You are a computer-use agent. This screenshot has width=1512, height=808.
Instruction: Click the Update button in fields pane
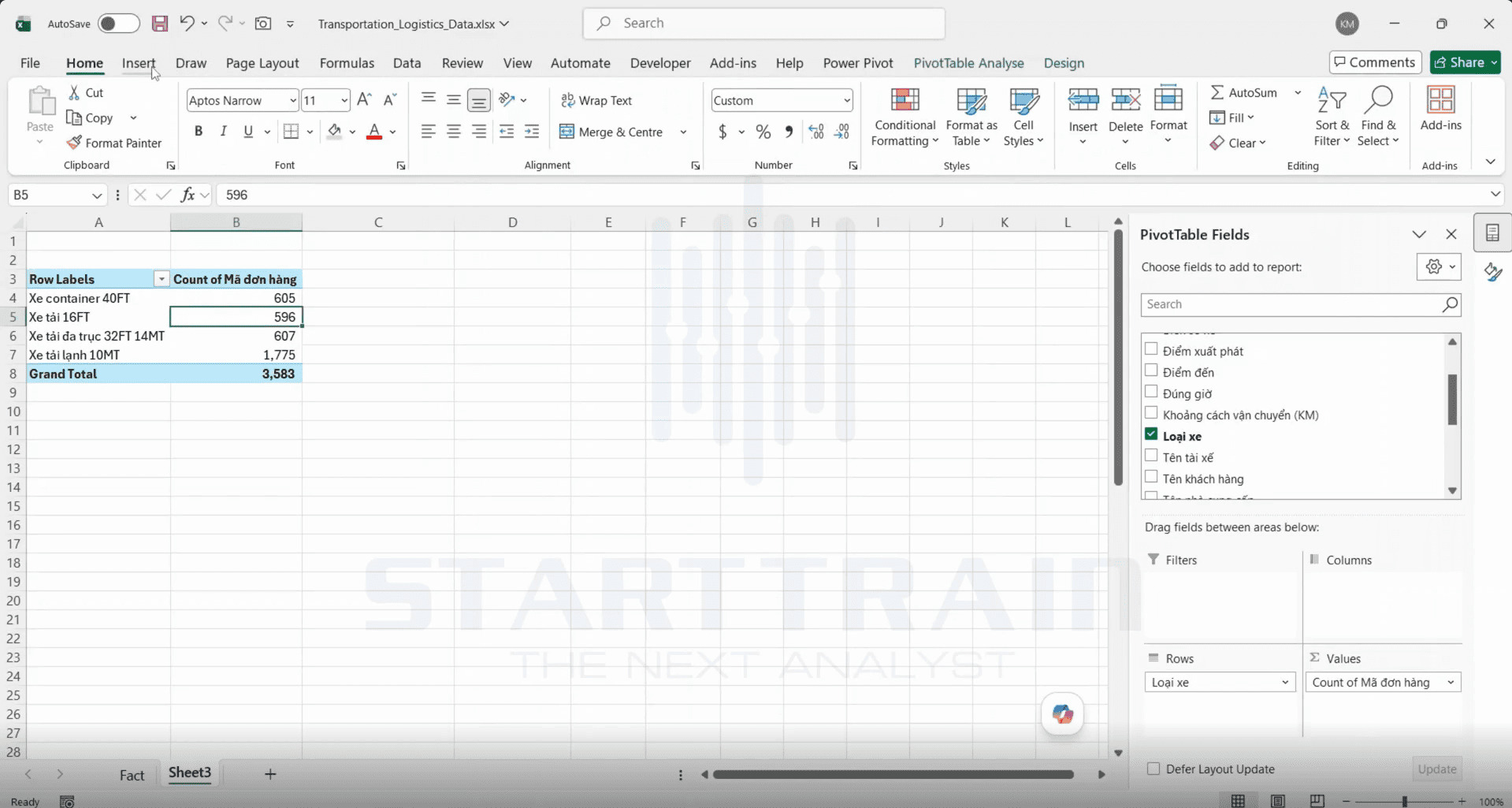point(1437,769)
